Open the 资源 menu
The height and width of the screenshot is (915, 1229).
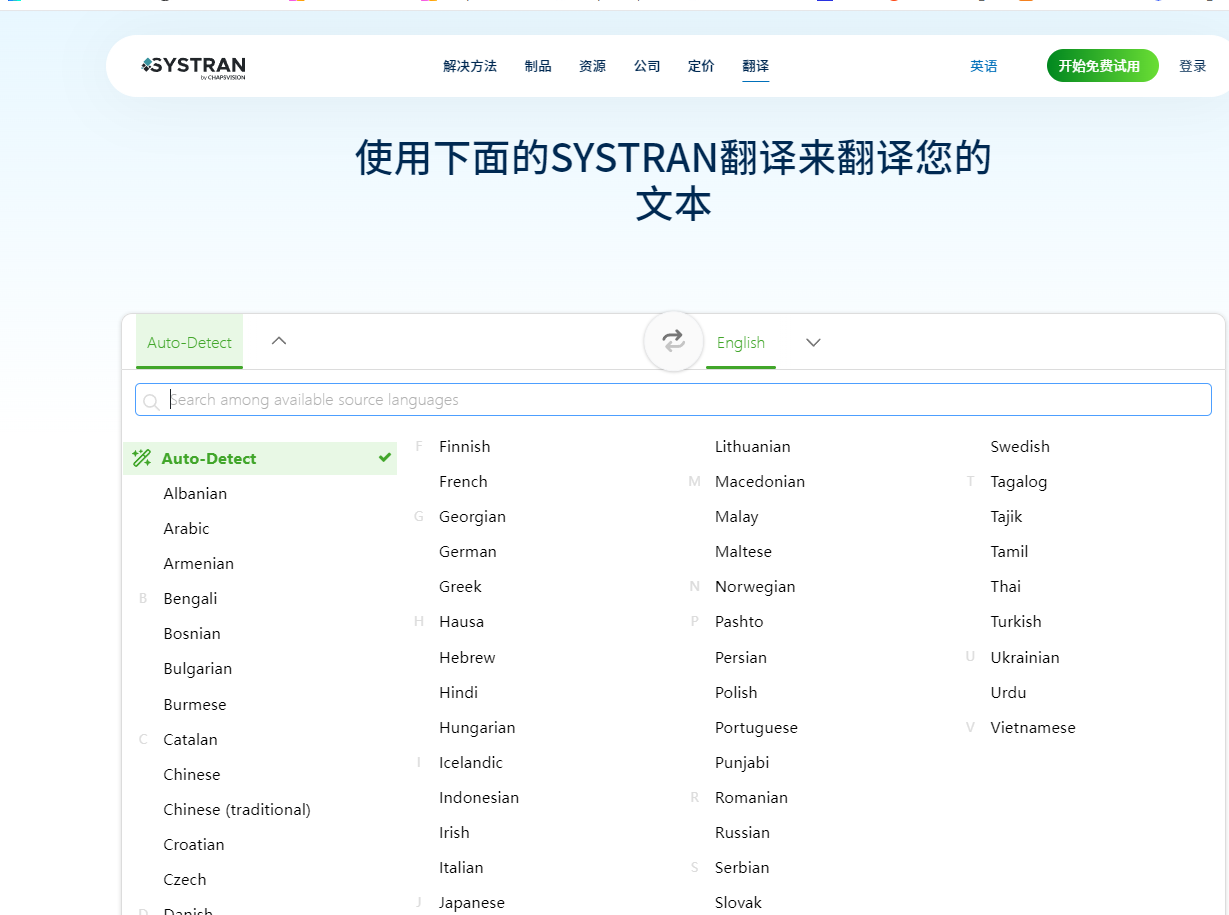(592, 66)
